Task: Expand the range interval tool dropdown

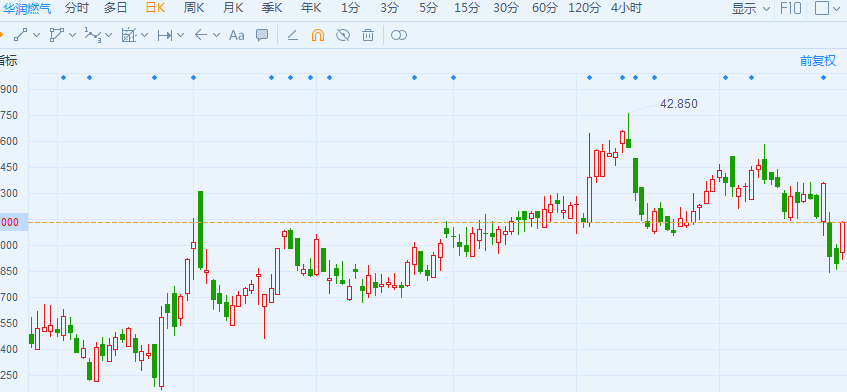Action: point(180,35)
